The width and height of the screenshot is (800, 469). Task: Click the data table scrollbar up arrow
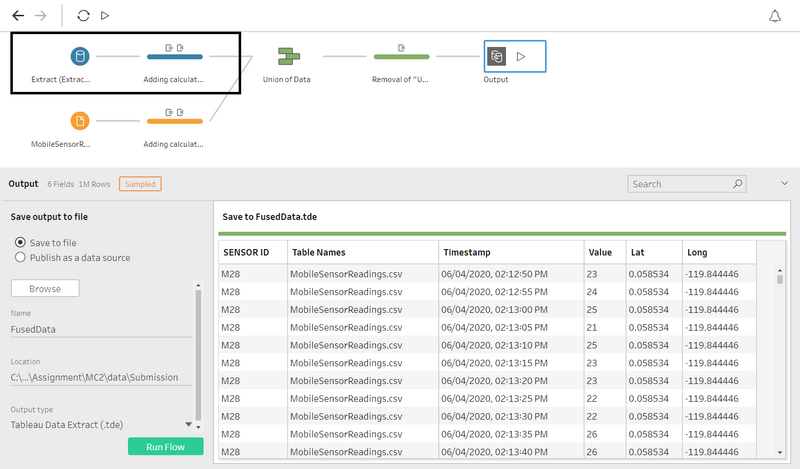780,271
